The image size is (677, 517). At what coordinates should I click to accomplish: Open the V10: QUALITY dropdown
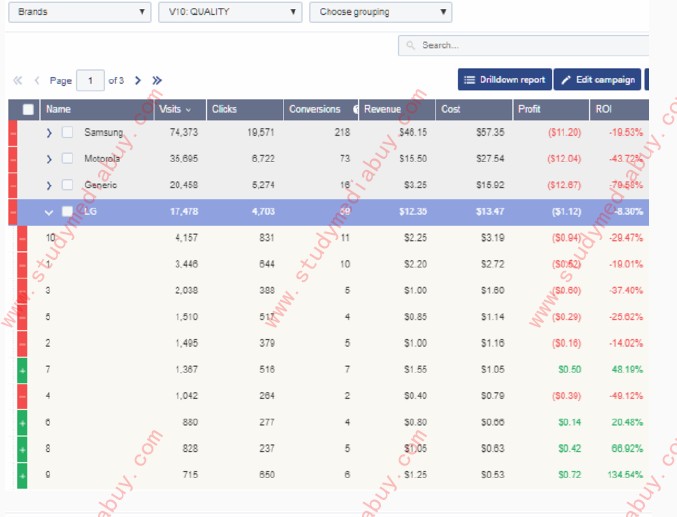pyautogui.click(x=230, y=12)
